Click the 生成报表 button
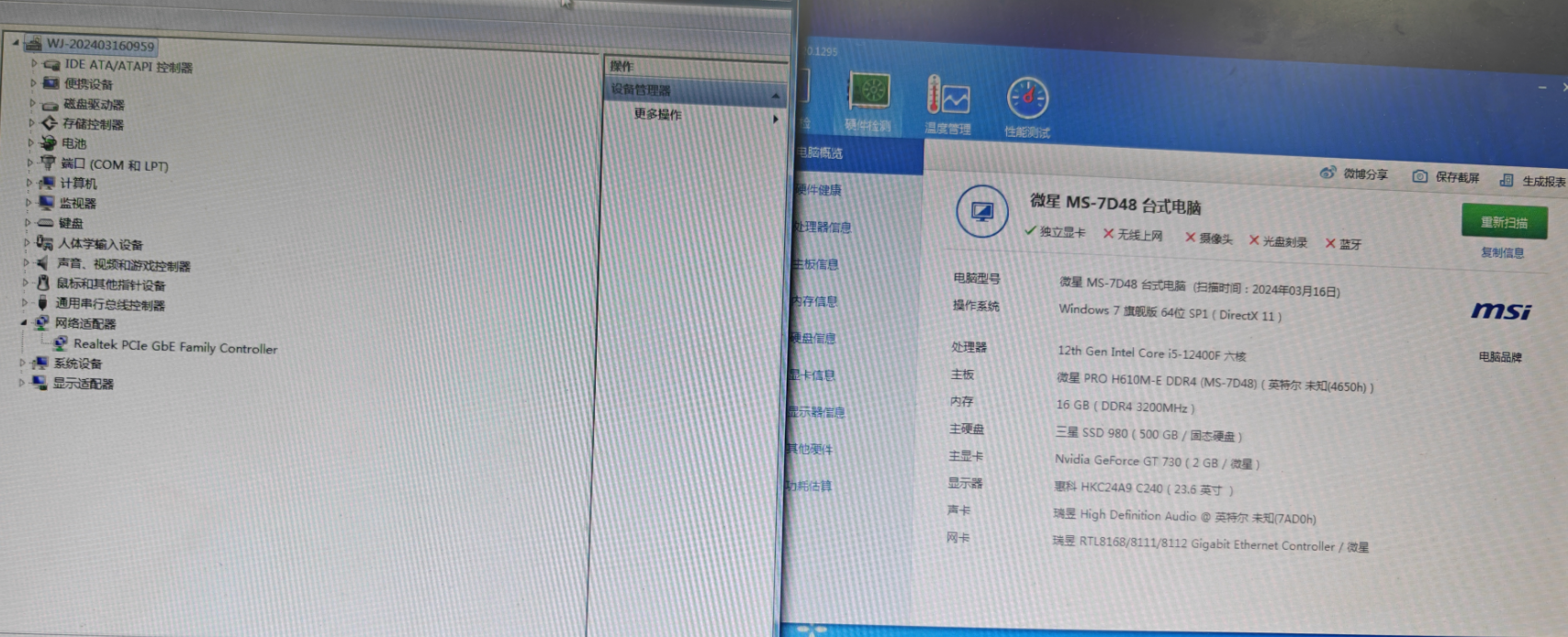This screenshot has width=1568, height=637. tap(1533, 181)
